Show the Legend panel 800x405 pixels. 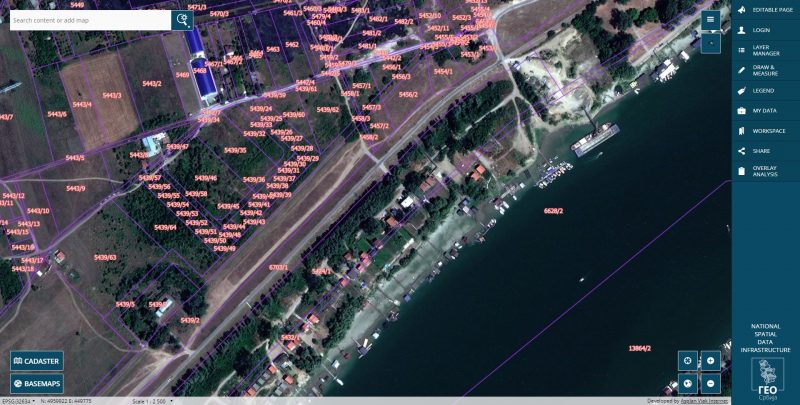[766, 91]
